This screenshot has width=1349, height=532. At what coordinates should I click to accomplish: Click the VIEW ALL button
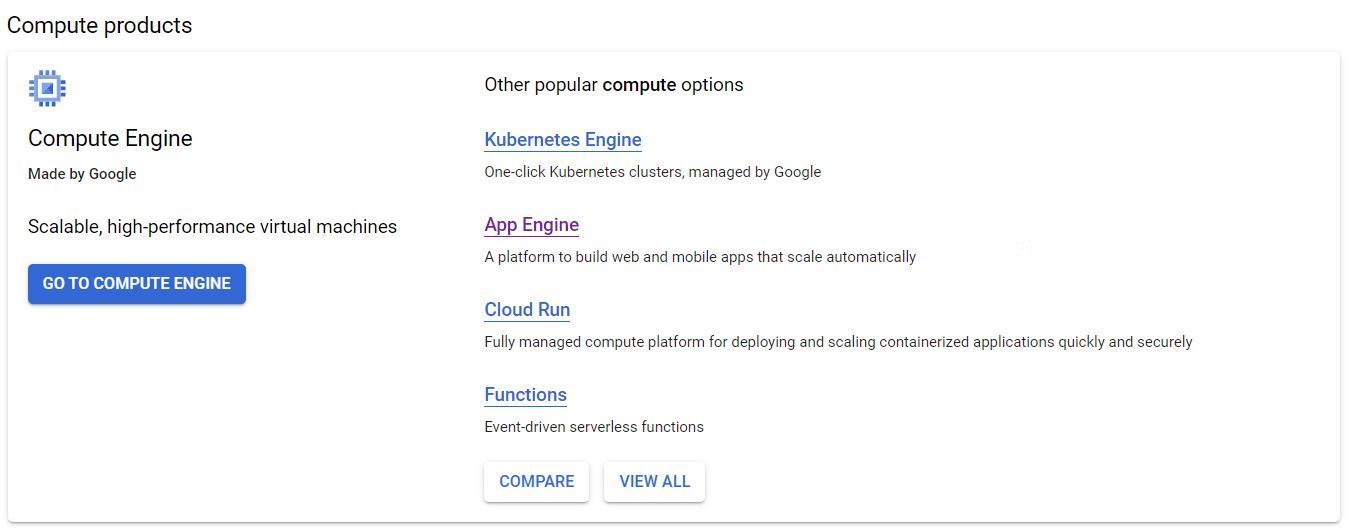(654, 482)
